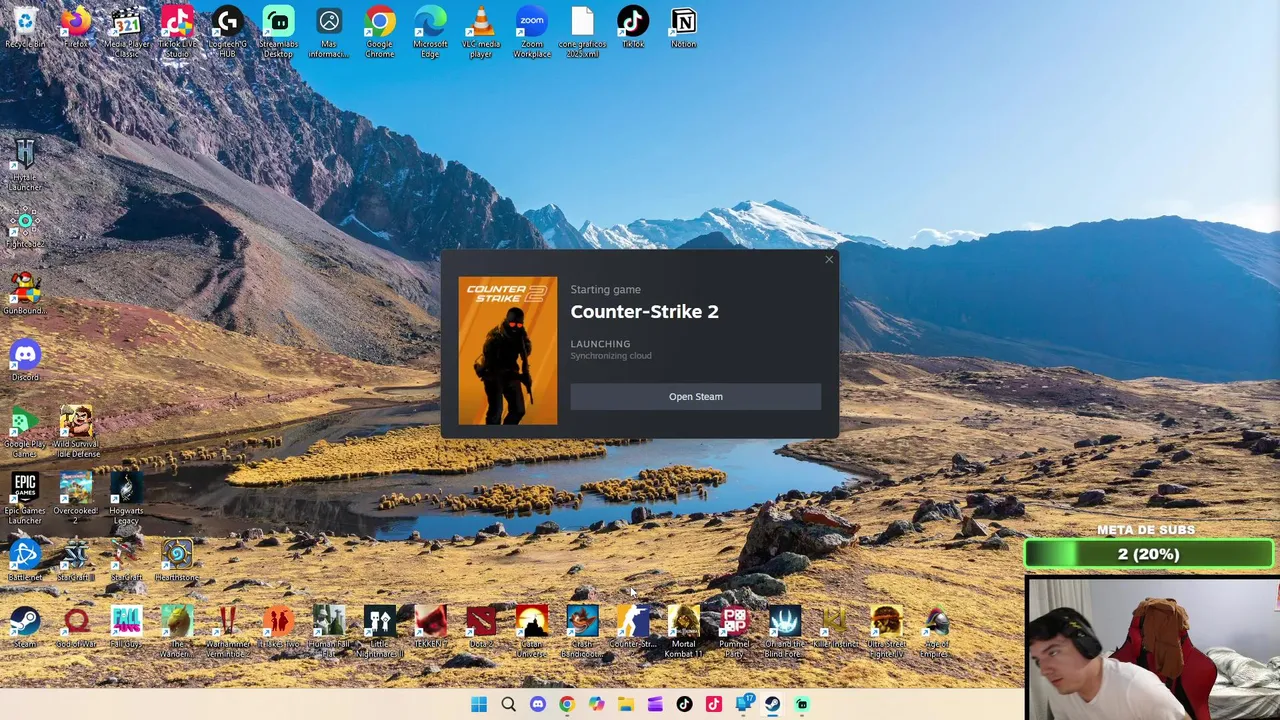Open the Hytale Launcher desktop icon
Image resolution: width=1280 pixels, height=720 pixels.
pyautogui.click(x=25, y=165)
